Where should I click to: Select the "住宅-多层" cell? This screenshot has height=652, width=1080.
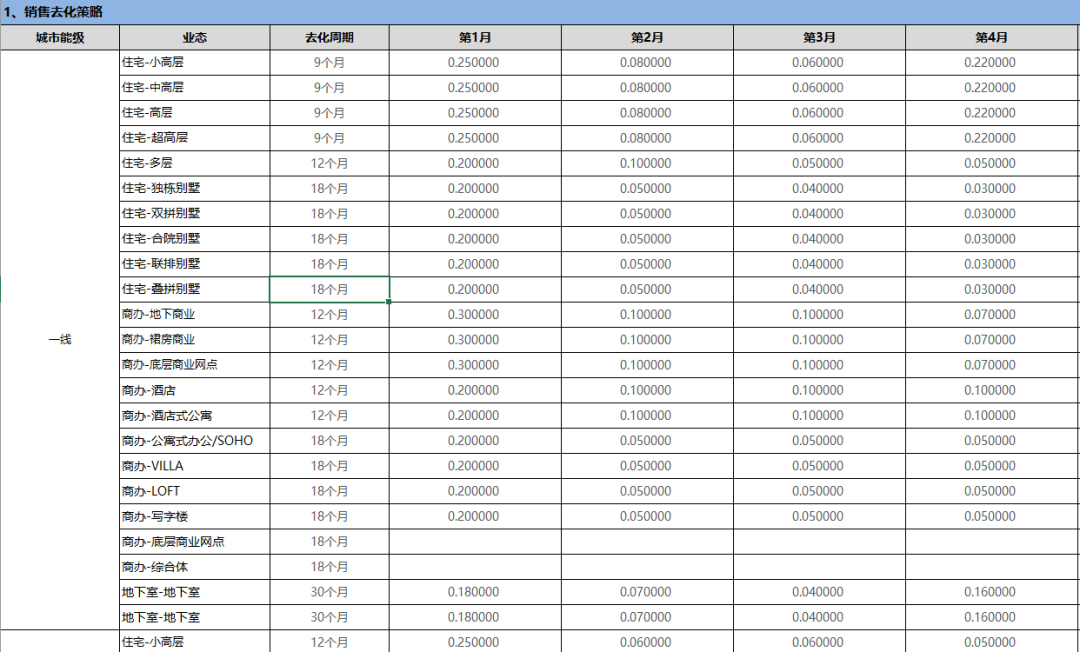click(x=195, y=163)
